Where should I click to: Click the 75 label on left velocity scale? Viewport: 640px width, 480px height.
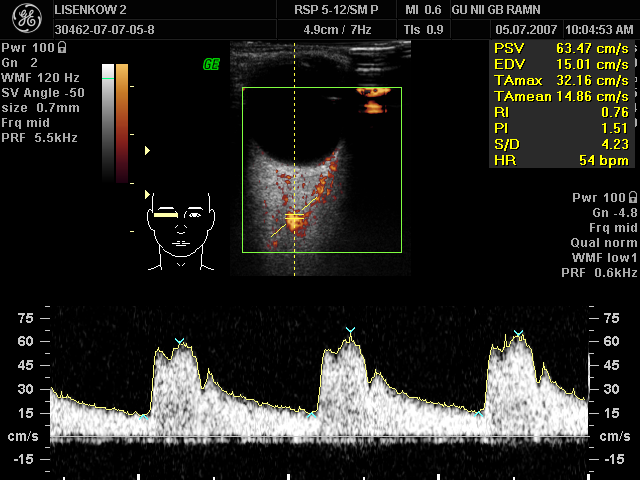25,318
